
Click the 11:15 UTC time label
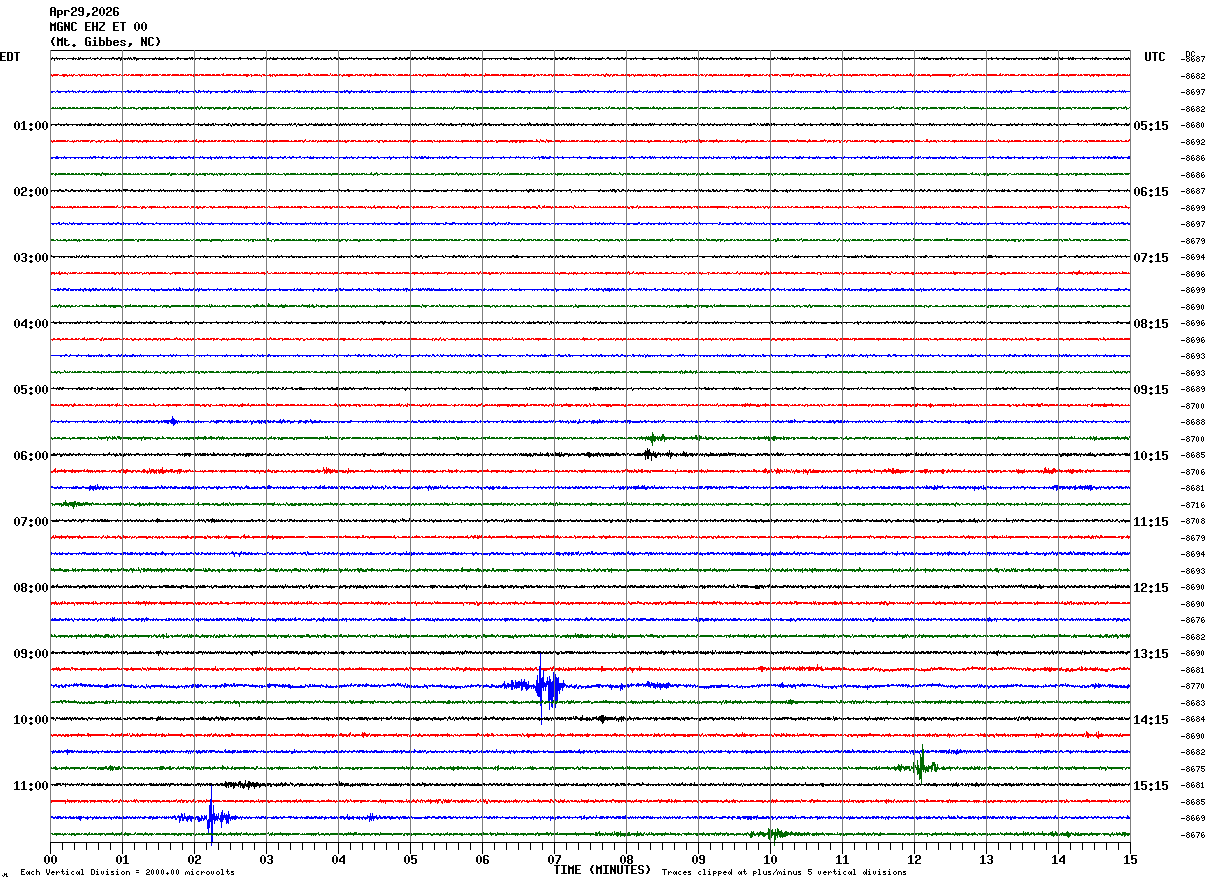(1150, 522)
